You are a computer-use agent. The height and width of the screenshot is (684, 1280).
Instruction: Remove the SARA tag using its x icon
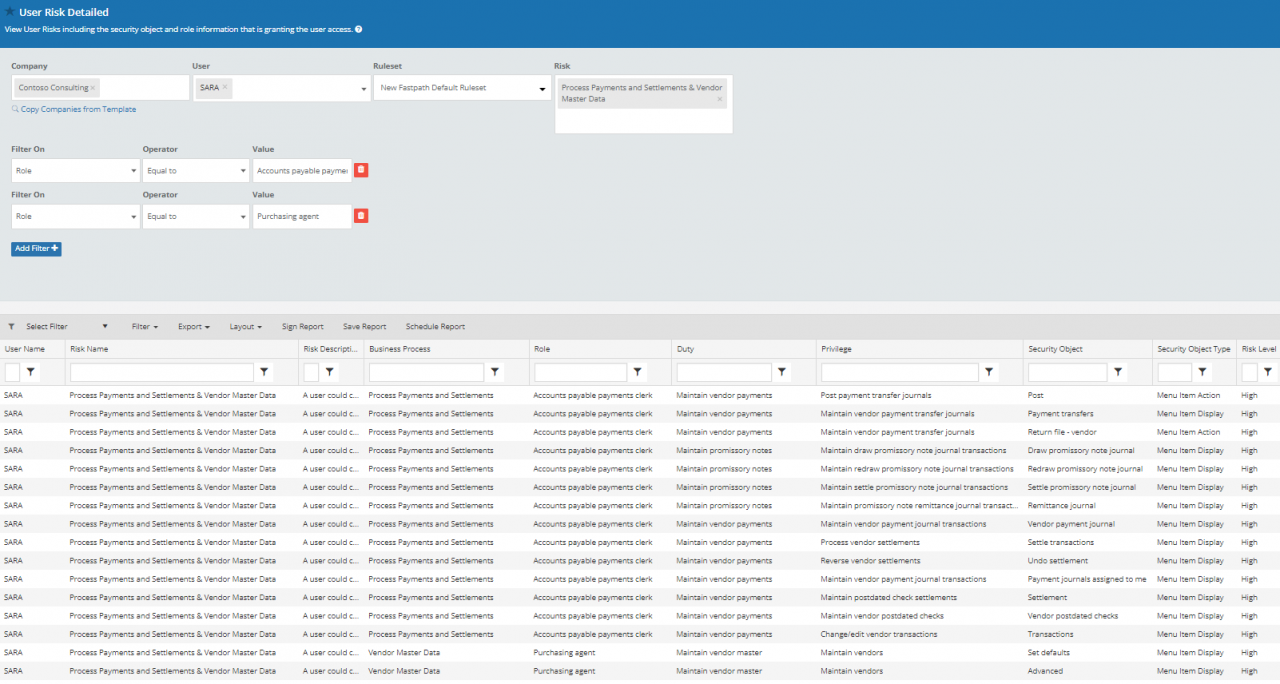(x=224, y=87)
